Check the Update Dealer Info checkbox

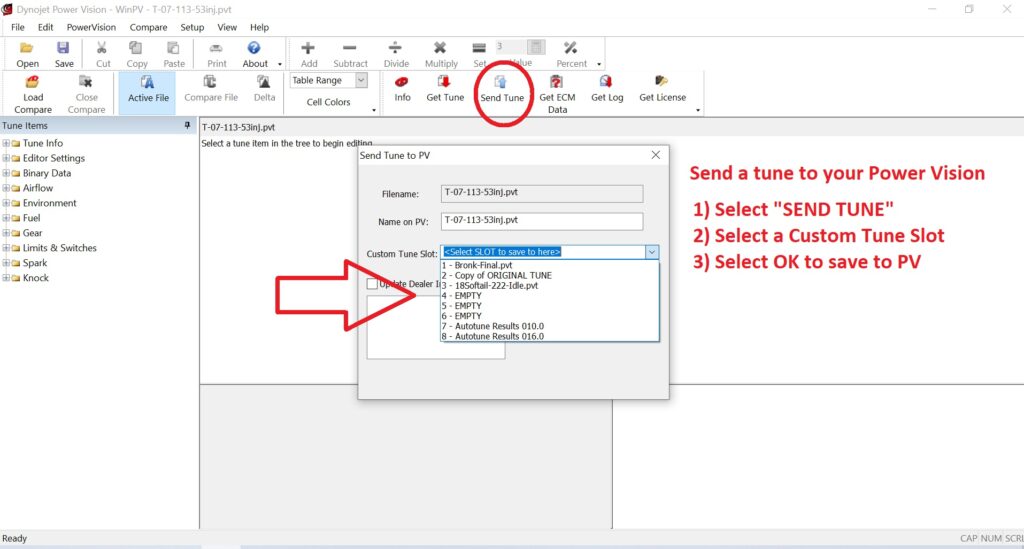(x=373, y=285)
